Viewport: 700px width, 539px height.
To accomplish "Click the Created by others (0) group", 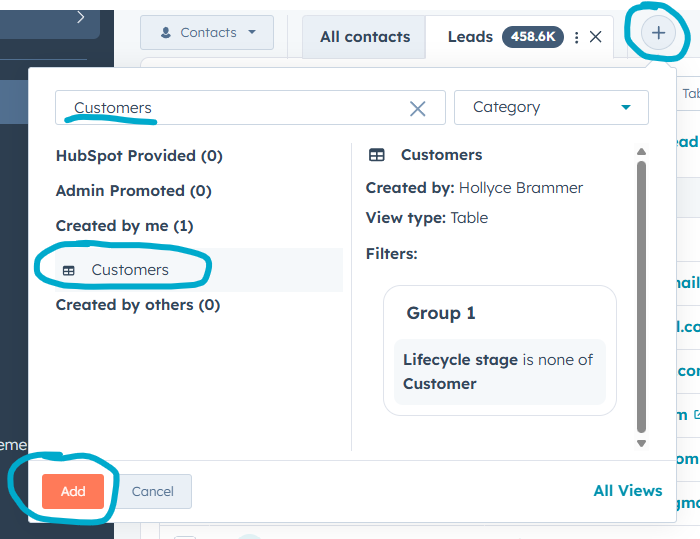I will pyautogui.click(x=138, y=305).
